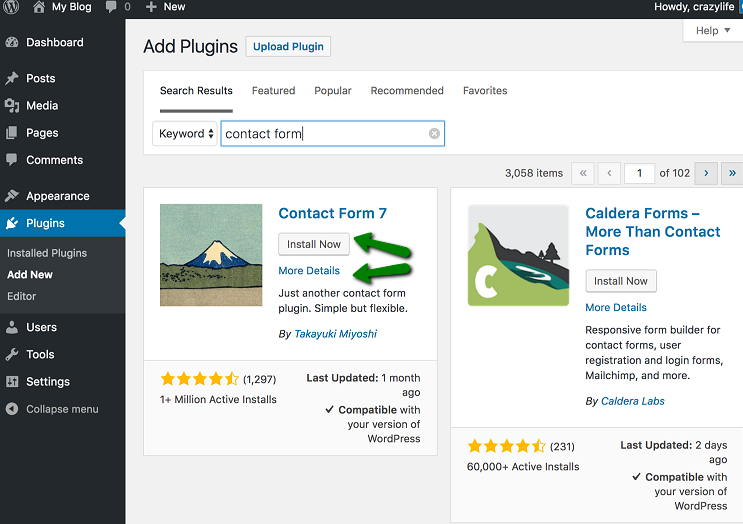Go to next page of results

tap(706, 173)
